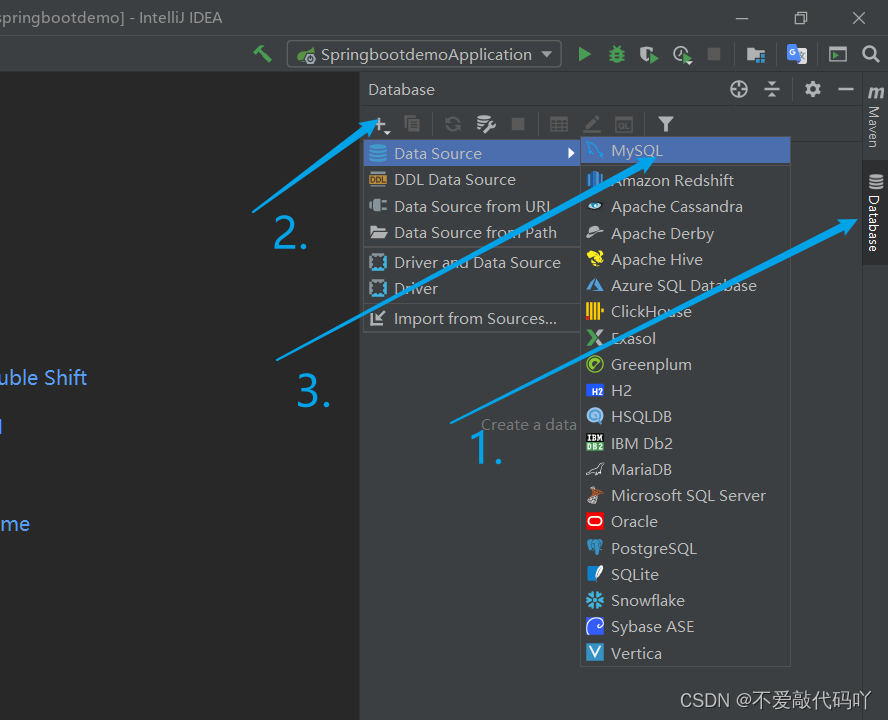Run the application with green play icon
Screen dimensions: 888x720
(x=584, y=54)
